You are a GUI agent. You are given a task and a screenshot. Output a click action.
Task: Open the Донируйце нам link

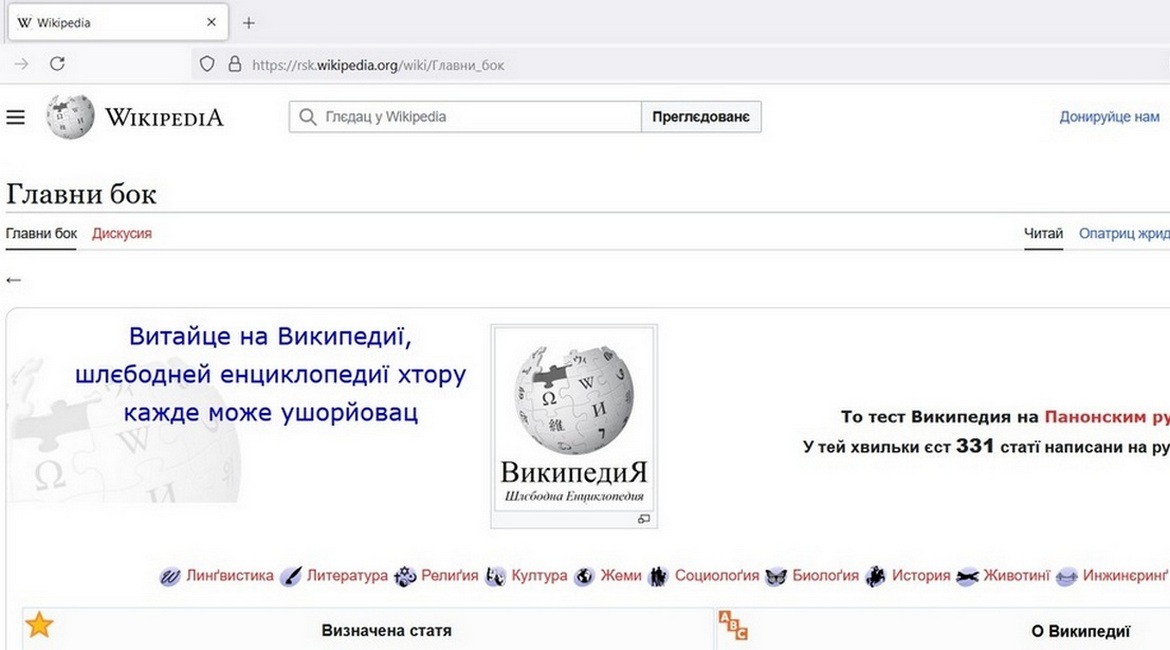tap(1109, 117)
